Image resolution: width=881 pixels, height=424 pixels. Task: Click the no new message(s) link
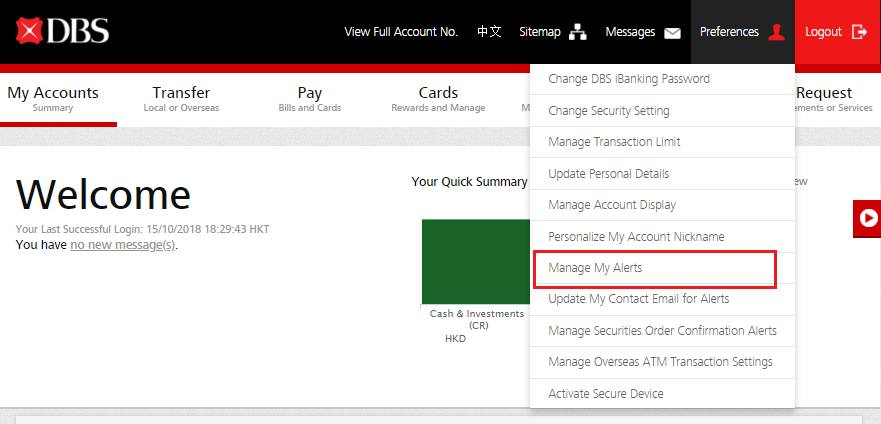(x=122, y=245)
